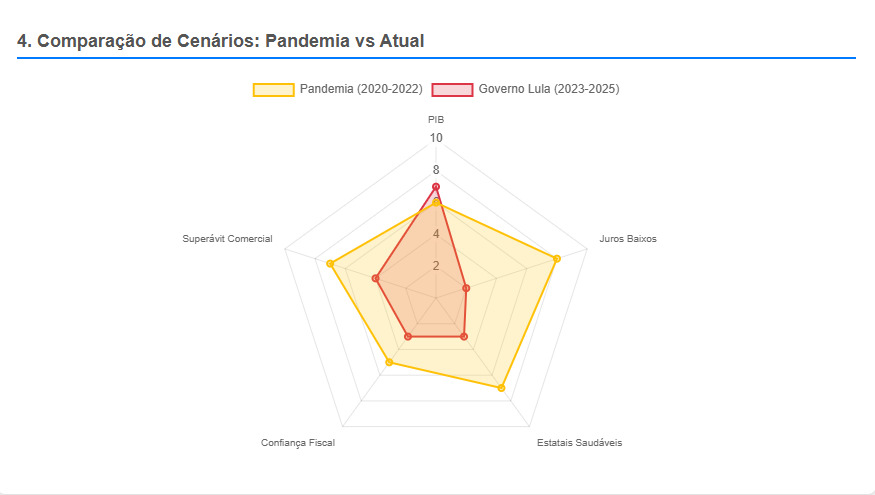
Task: Click yellow Pandemia point on PIB axis
Action: coord(436,203)
